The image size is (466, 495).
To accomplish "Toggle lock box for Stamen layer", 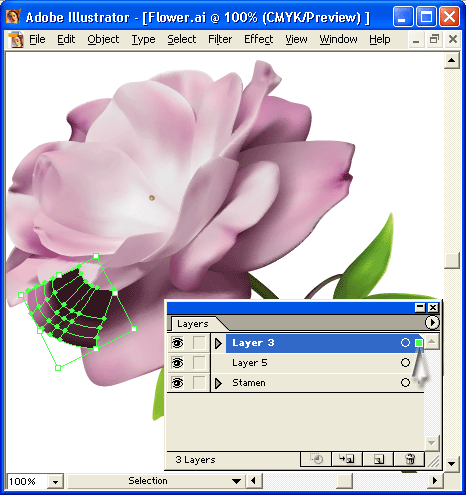I will 199,383.
